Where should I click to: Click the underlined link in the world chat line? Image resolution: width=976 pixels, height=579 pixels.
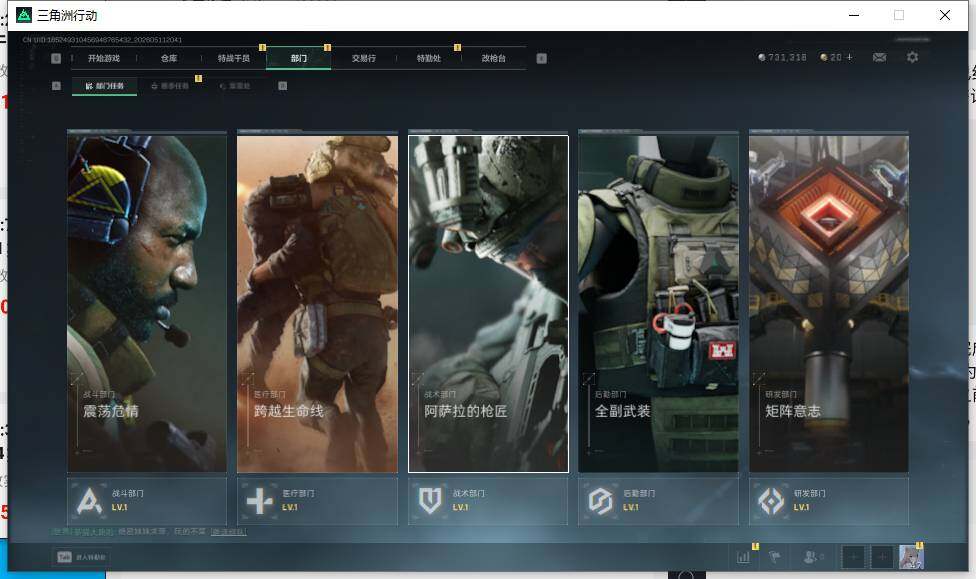coord(228,532)
